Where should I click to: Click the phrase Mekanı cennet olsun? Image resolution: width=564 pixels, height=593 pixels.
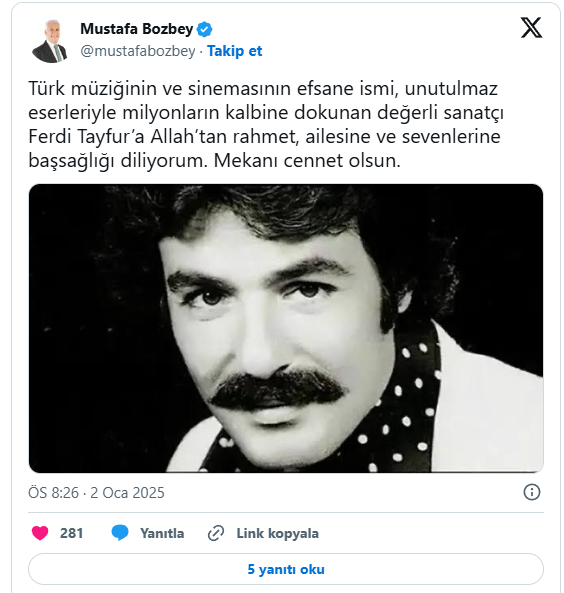click(x=307, y=160)
